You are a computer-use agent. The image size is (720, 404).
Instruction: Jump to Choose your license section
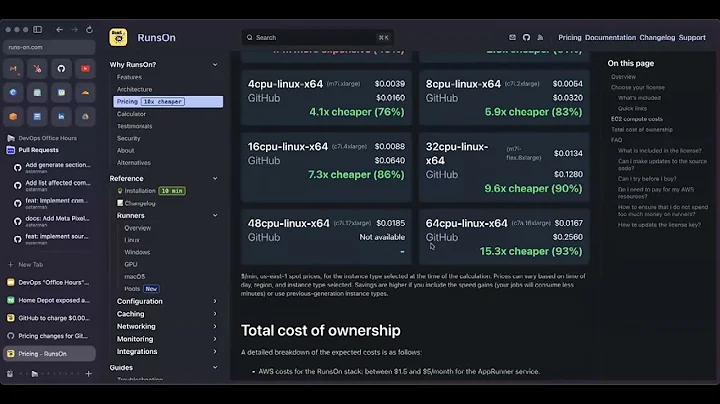pyautogui.click(x=637, y=87)
